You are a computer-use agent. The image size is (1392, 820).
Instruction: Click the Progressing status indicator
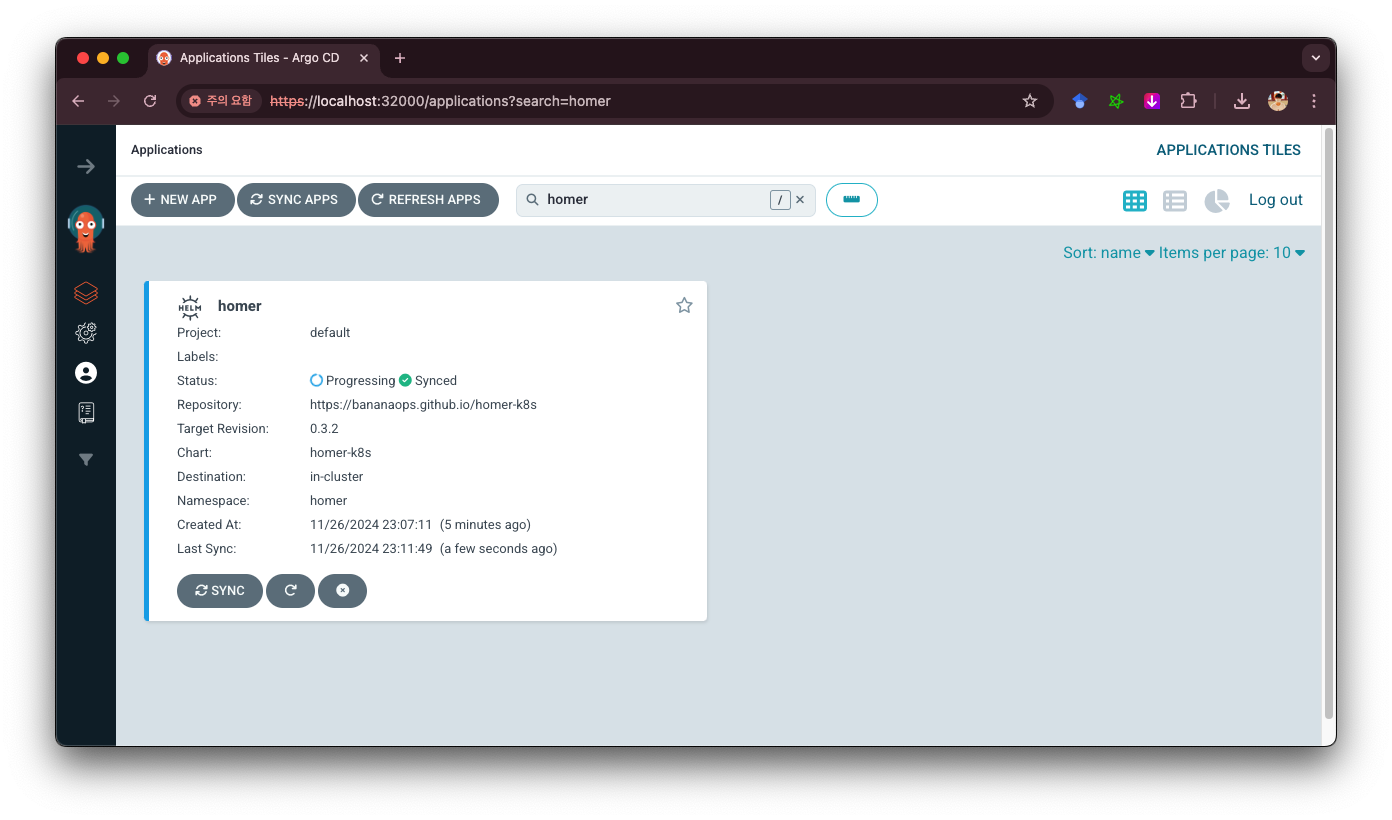[x=353, y=381]
